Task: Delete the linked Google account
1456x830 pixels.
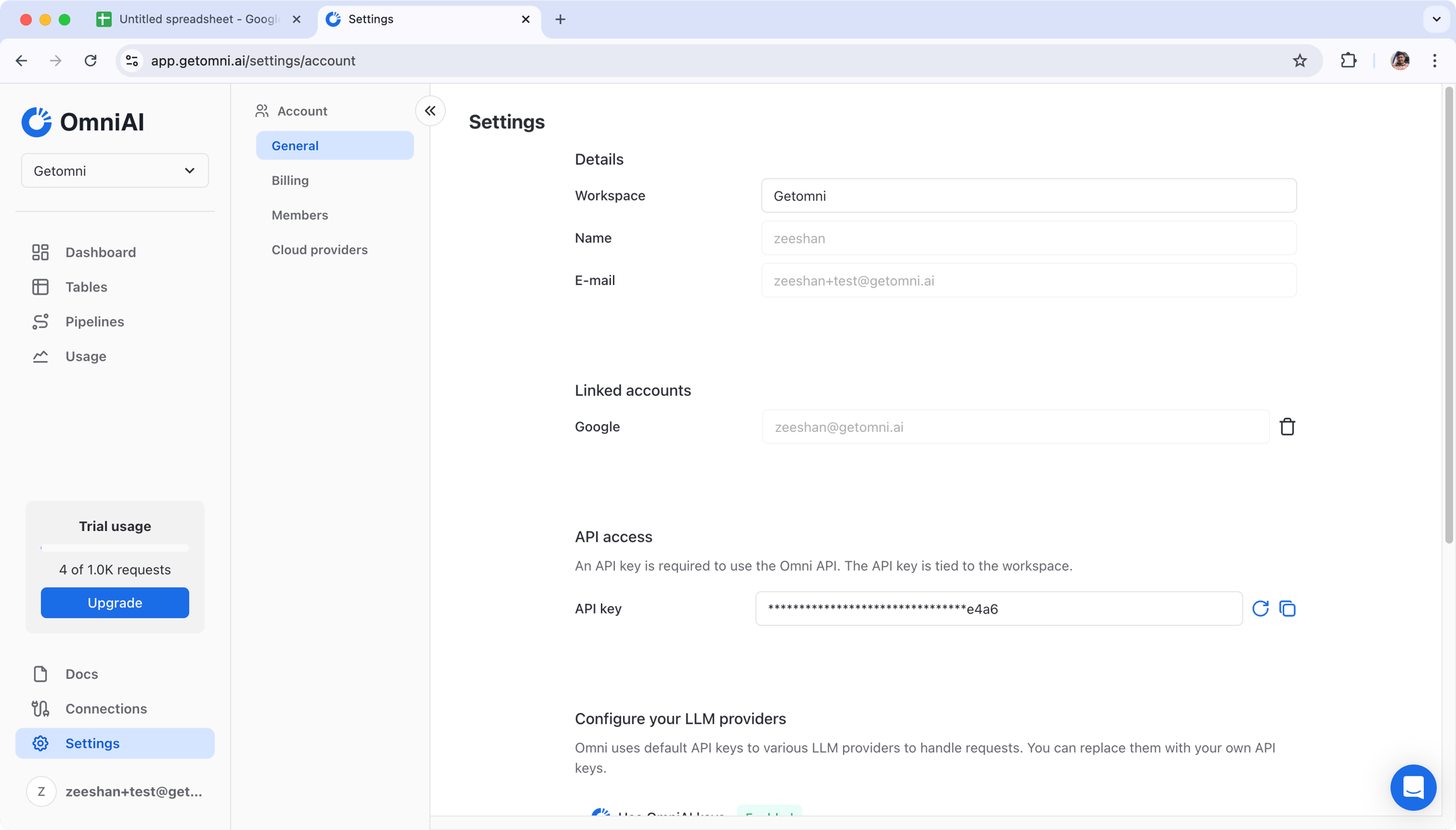Action: pos(1287,426)
